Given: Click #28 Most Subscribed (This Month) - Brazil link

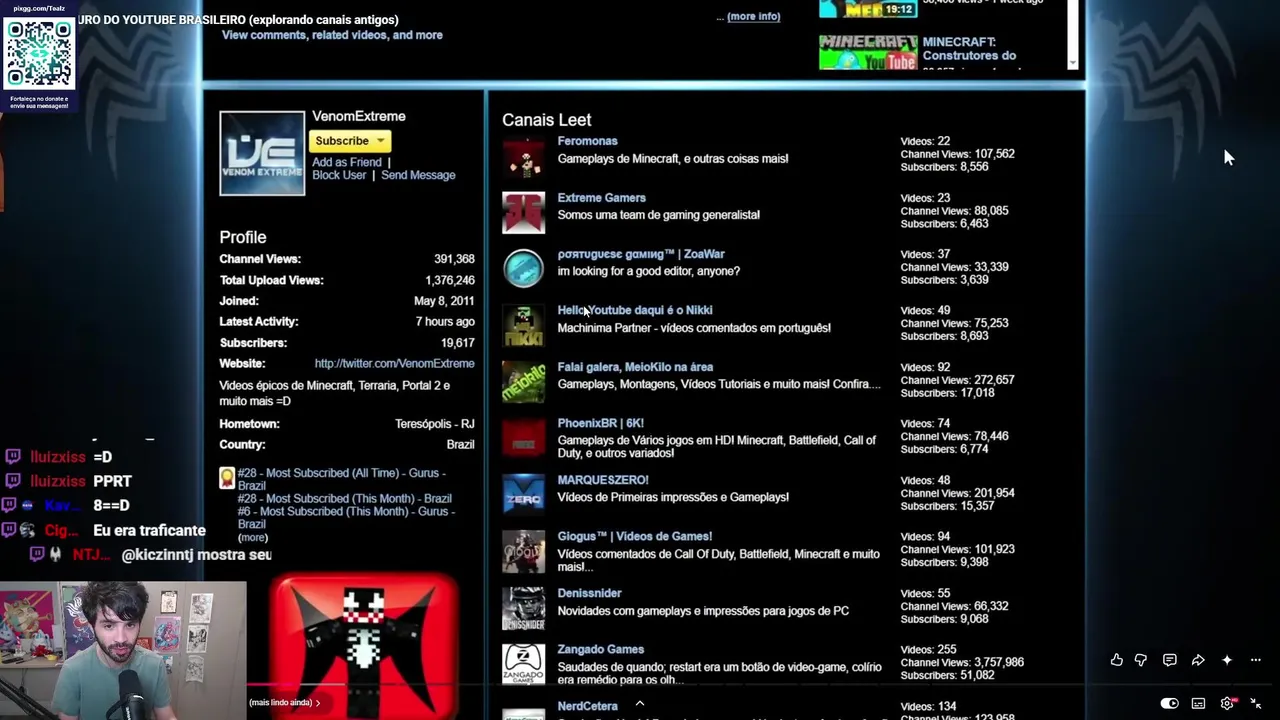Looking at the screenshot, I should tap(344, 498).
